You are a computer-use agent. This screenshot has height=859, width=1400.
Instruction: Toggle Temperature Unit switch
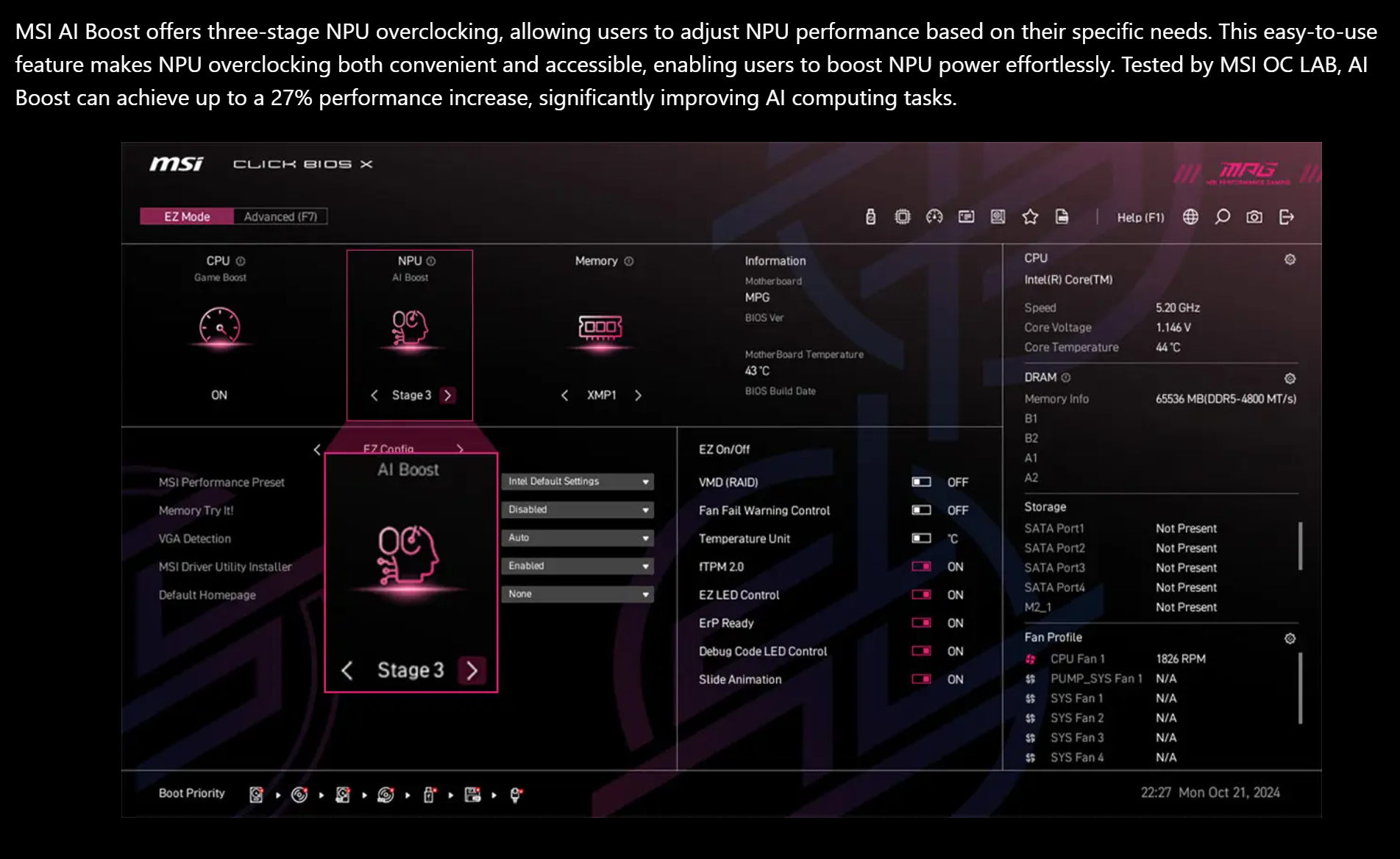pos(922,538)
